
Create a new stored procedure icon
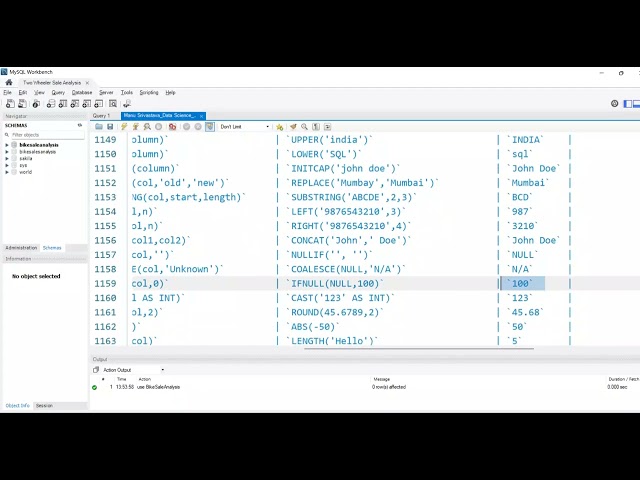coord(87,104)
